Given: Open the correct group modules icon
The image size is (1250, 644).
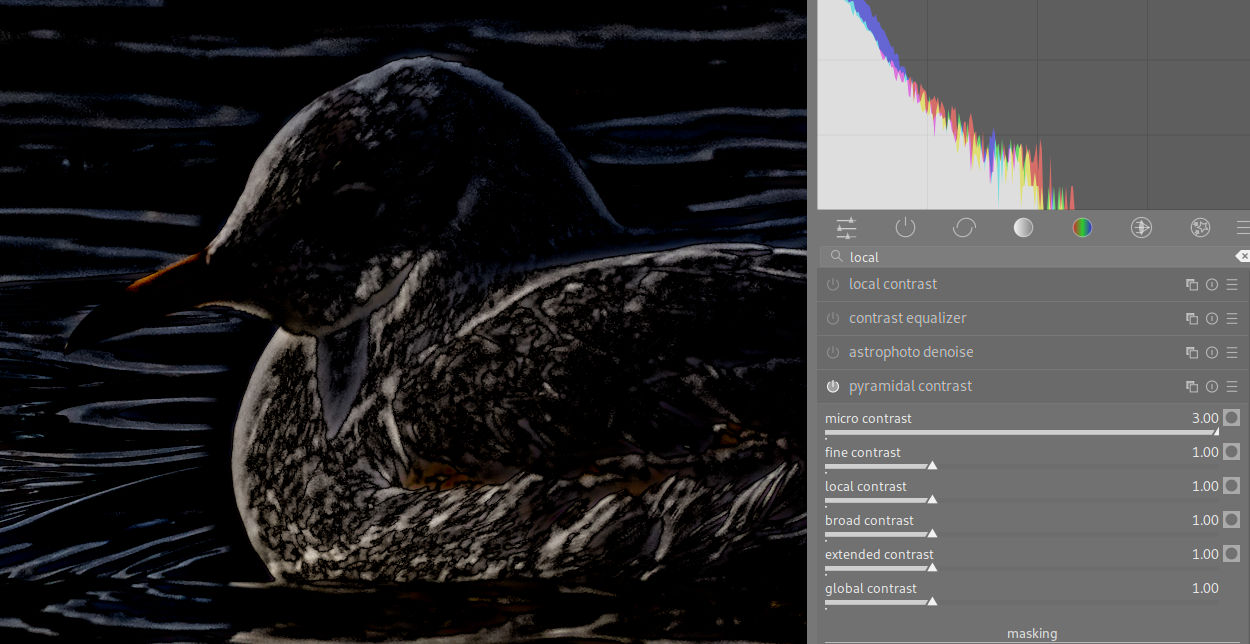Looking at the screenshot, I should [1141, 228].
